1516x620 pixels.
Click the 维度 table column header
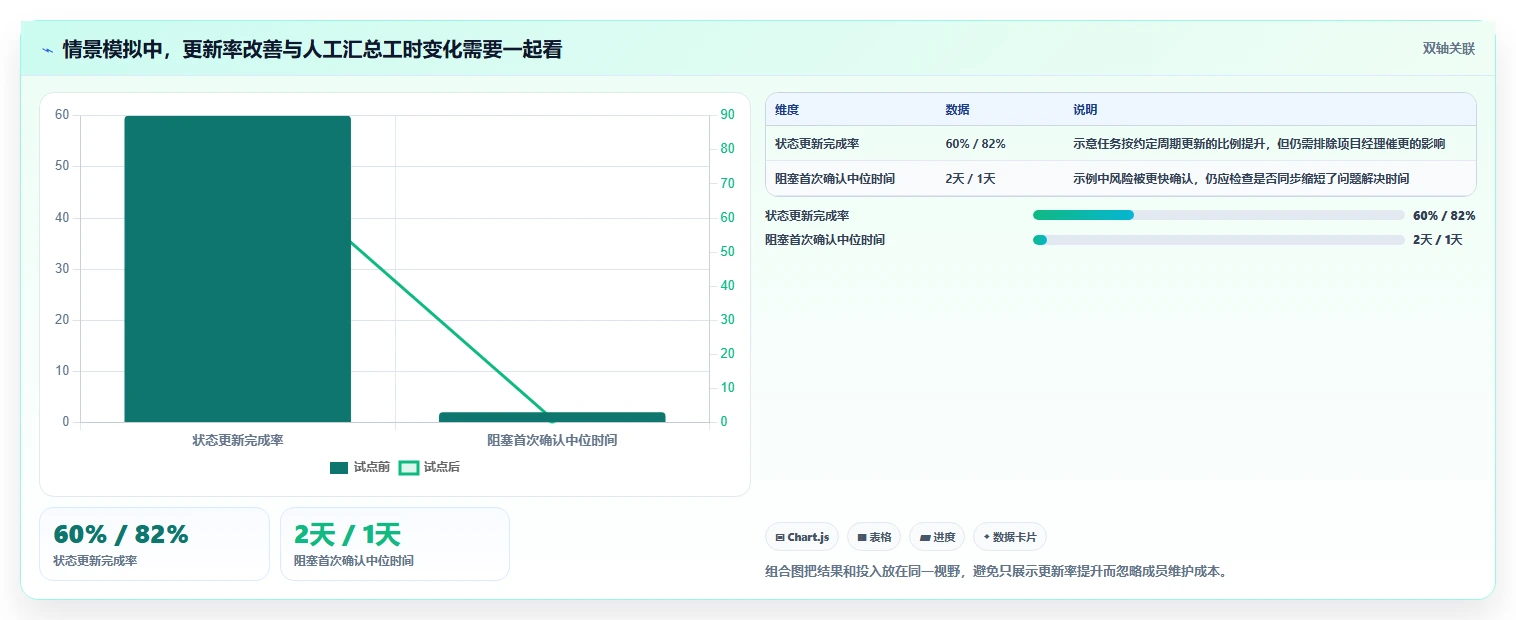pos(787,110)
